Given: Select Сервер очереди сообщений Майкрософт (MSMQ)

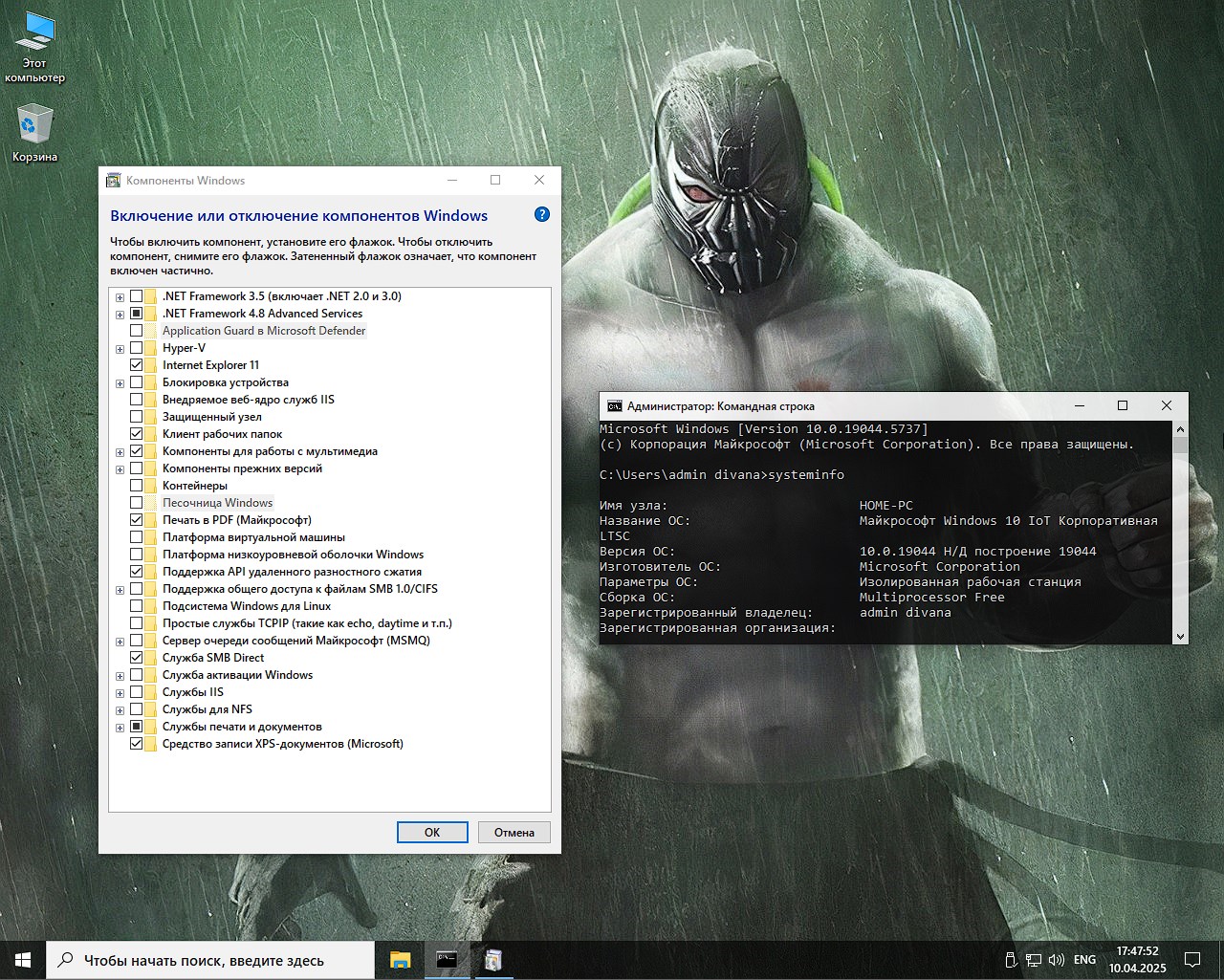Looking at the screenshot, I should click(x=296, y=641).
